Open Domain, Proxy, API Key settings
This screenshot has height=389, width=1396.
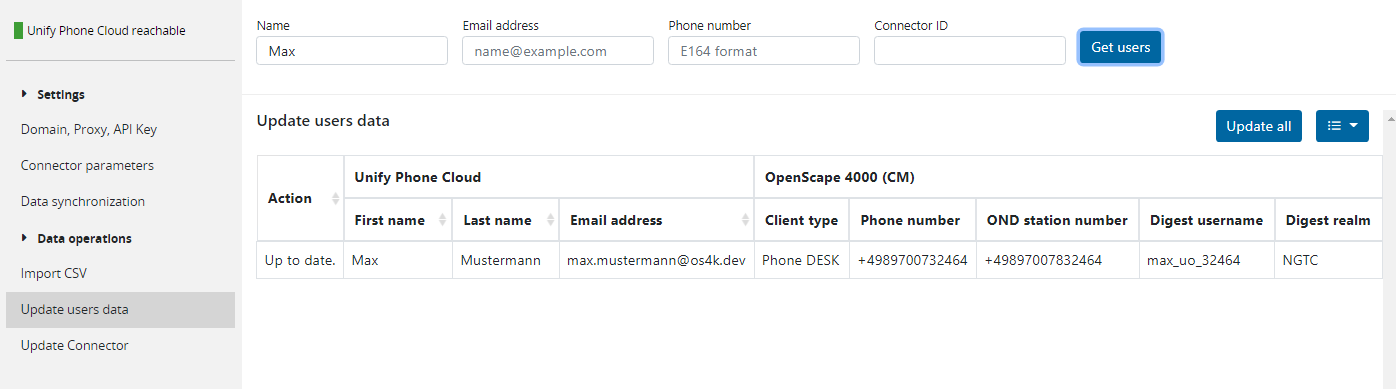point(89,130)
